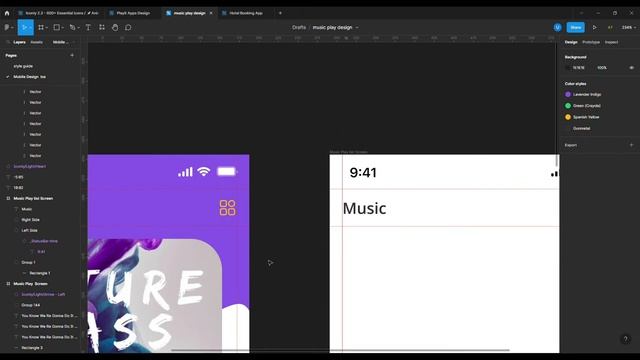640x360 pixels.
Task: Click the album artwork on purple screen
Action: pyautogui.click(x=155, y=296)
